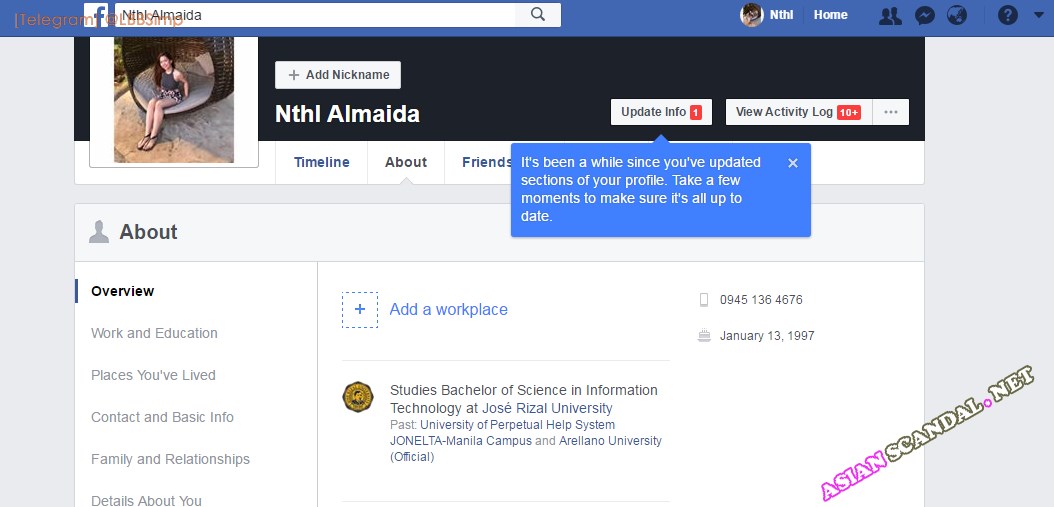Expand account menu arrow at top right
The height and width of the screenshot is (507, 1054).
[x=1039, y=14]
